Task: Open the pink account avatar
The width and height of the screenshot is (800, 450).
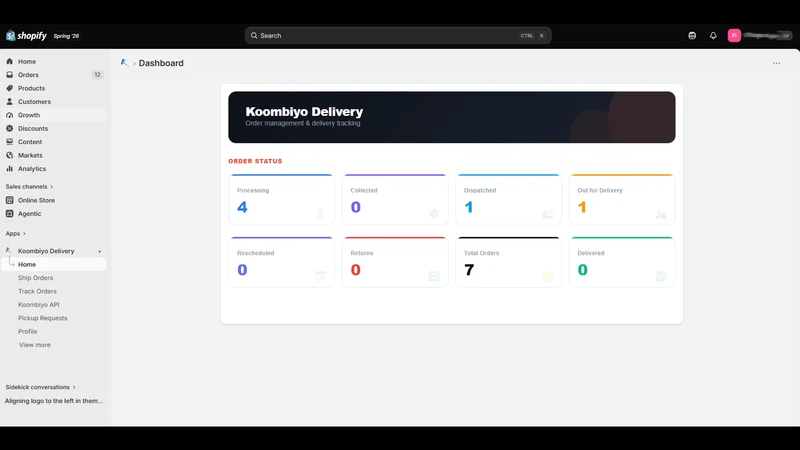Action: pyautogui.click(x=734, y=35)
